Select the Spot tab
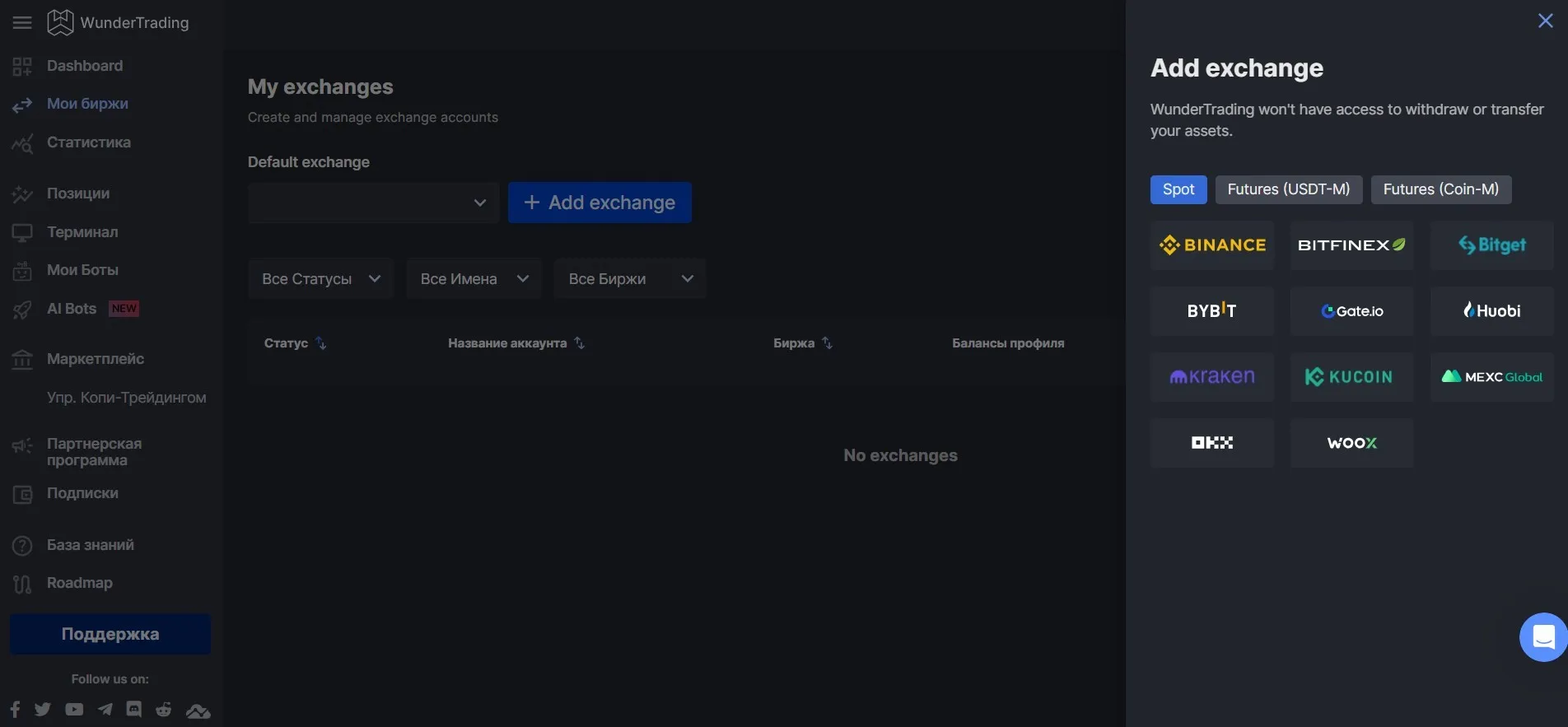Screen dimensions: 1568x727 point(1178,189)
